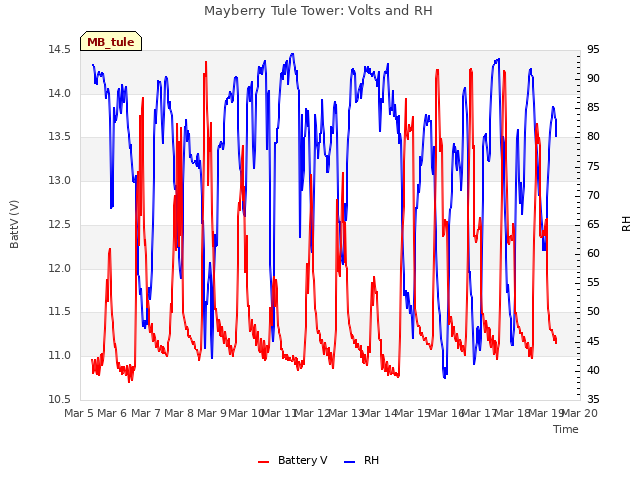640x480 pixels.
Task: Click the 55 right axis value
Action: coord(593,282)
